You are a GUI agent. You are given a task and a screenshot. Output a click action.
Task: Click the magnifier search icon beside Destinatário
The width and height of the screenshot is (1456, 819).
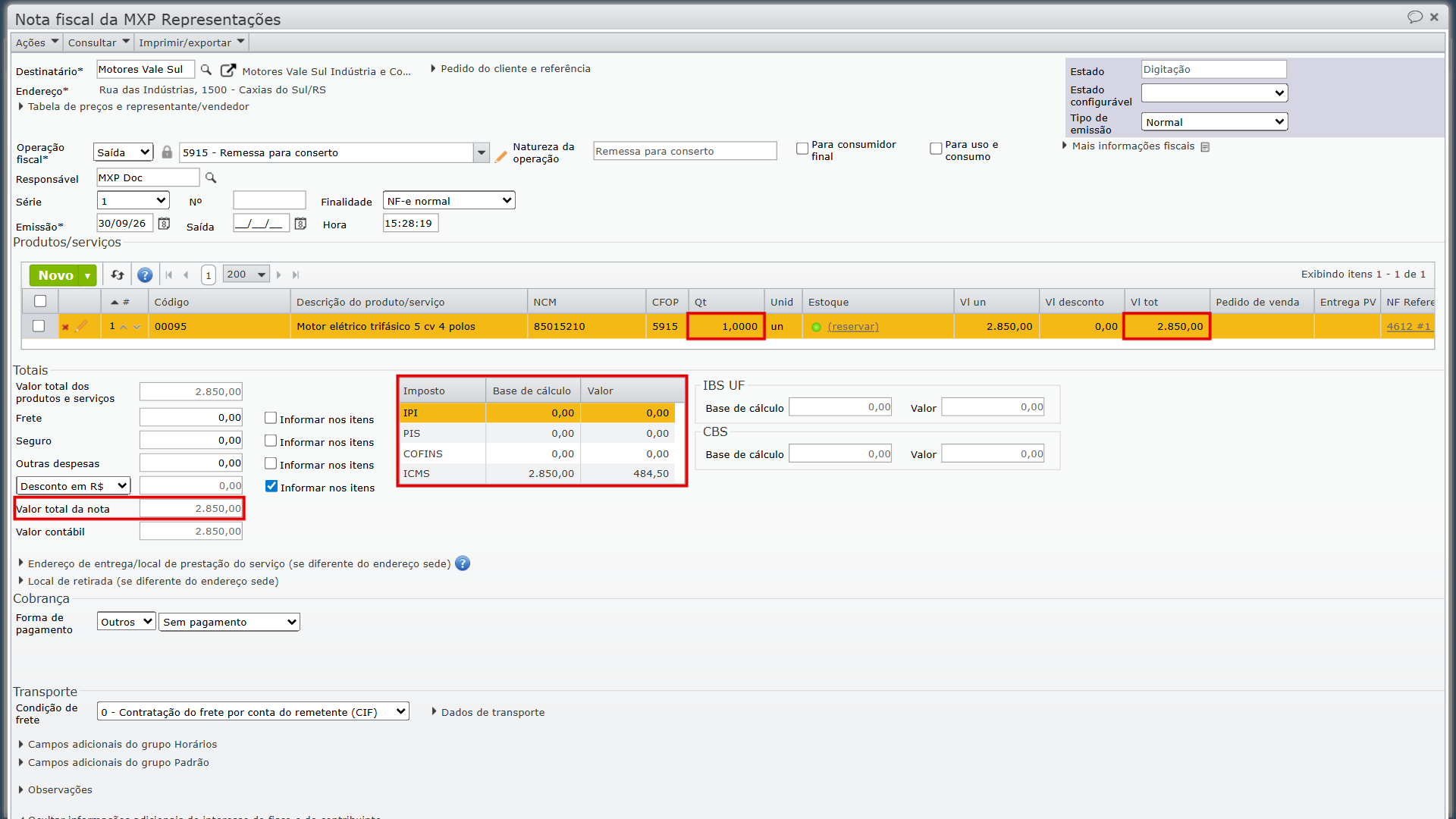tap(206, 70)
